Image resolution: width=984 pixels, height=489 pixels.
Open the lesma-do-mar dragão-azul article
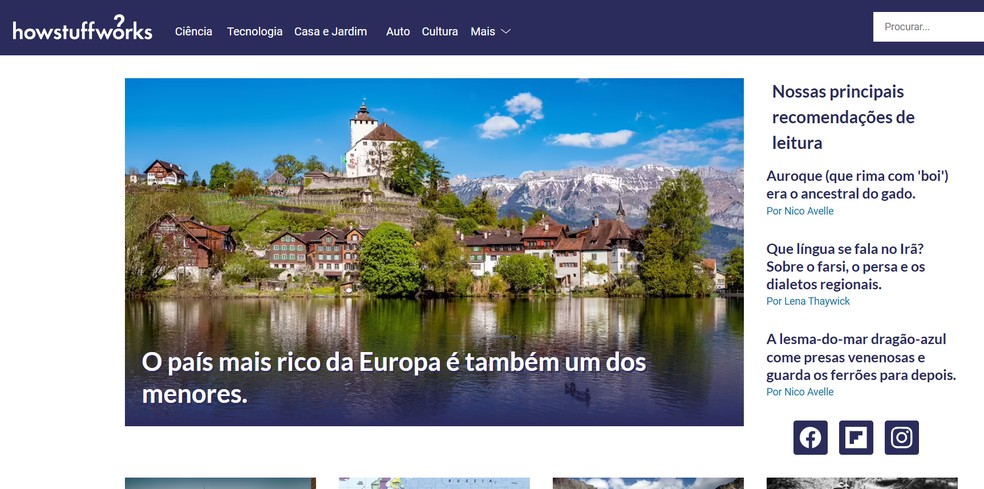pyautogui.click(x=861, y=357)
